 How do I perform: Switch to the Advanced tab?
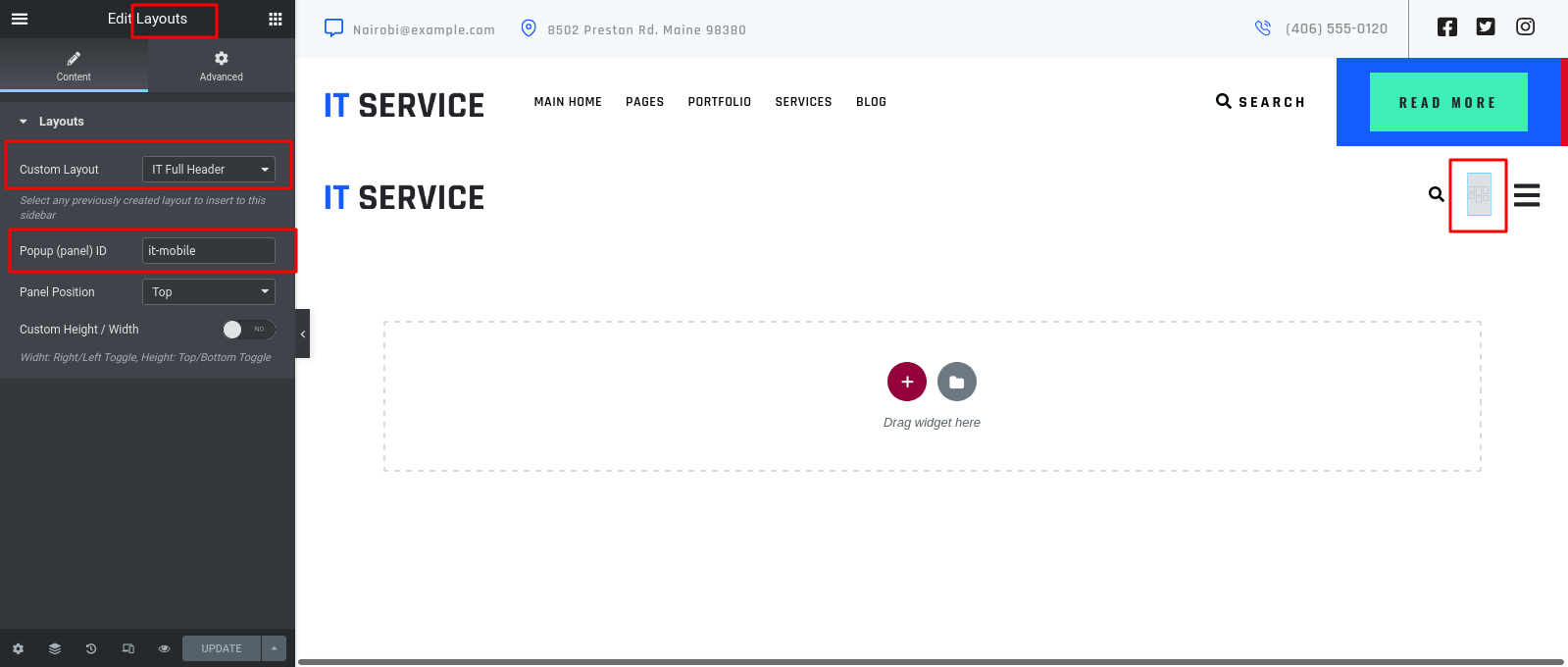(222, 66)
